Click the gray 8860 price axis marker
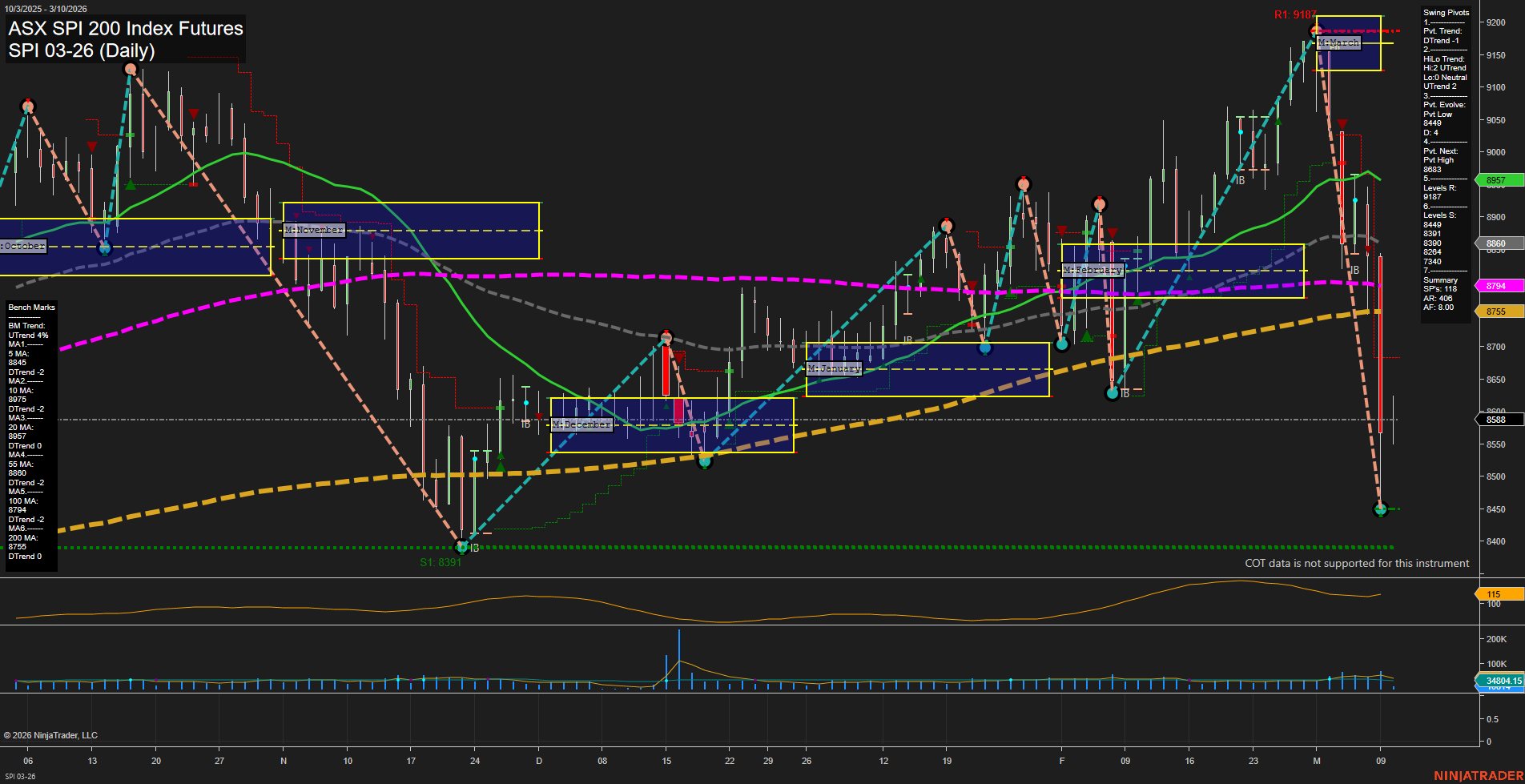This screenshot has width=1525, height=784. point(1497,243)
